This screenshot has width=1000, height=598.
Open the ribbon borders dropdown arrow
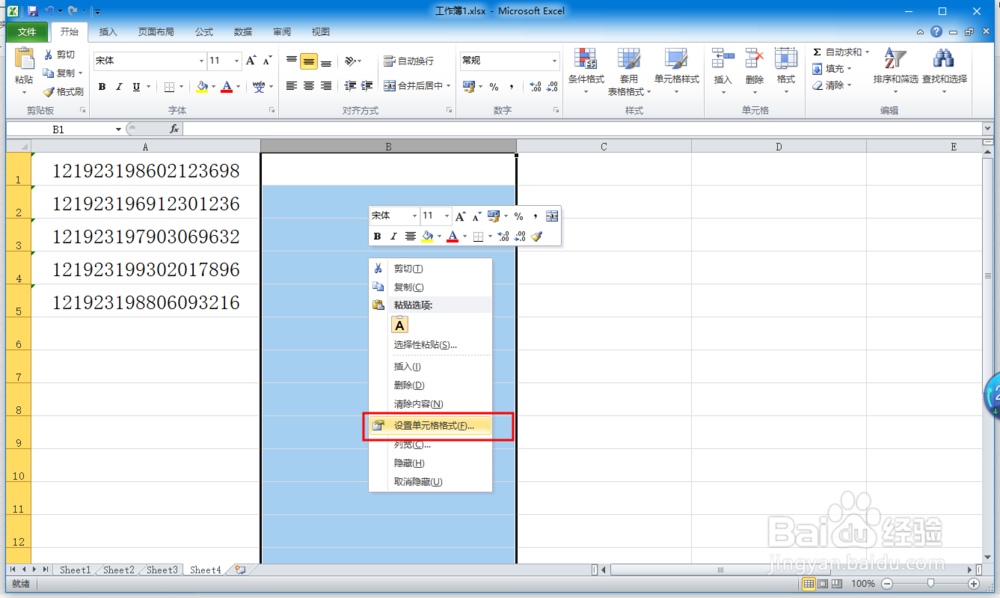[181, 87]
